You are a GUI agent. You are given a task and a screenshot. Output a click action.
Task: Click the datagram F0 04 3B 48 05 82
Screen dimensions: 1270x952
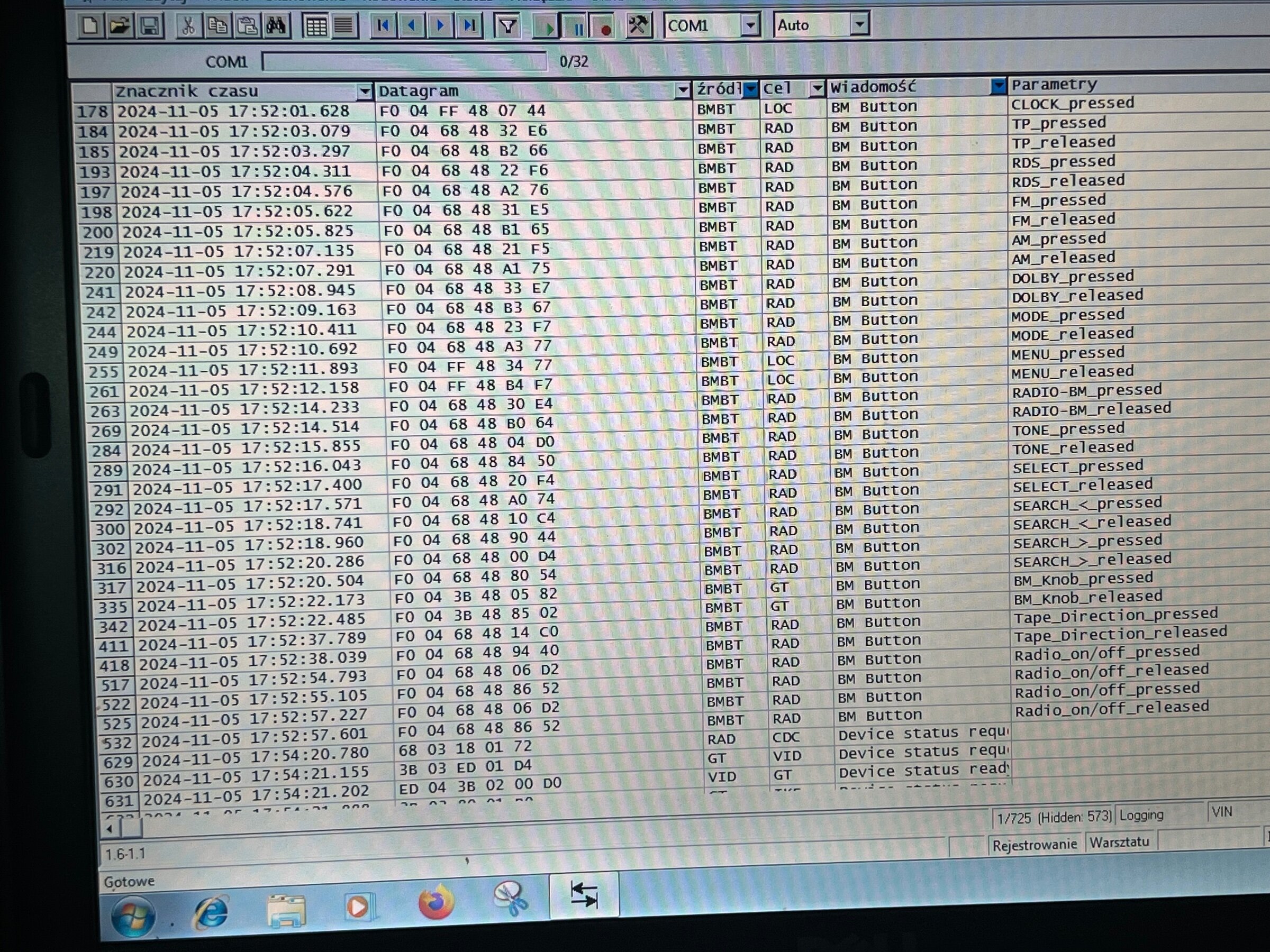(476, 596)
